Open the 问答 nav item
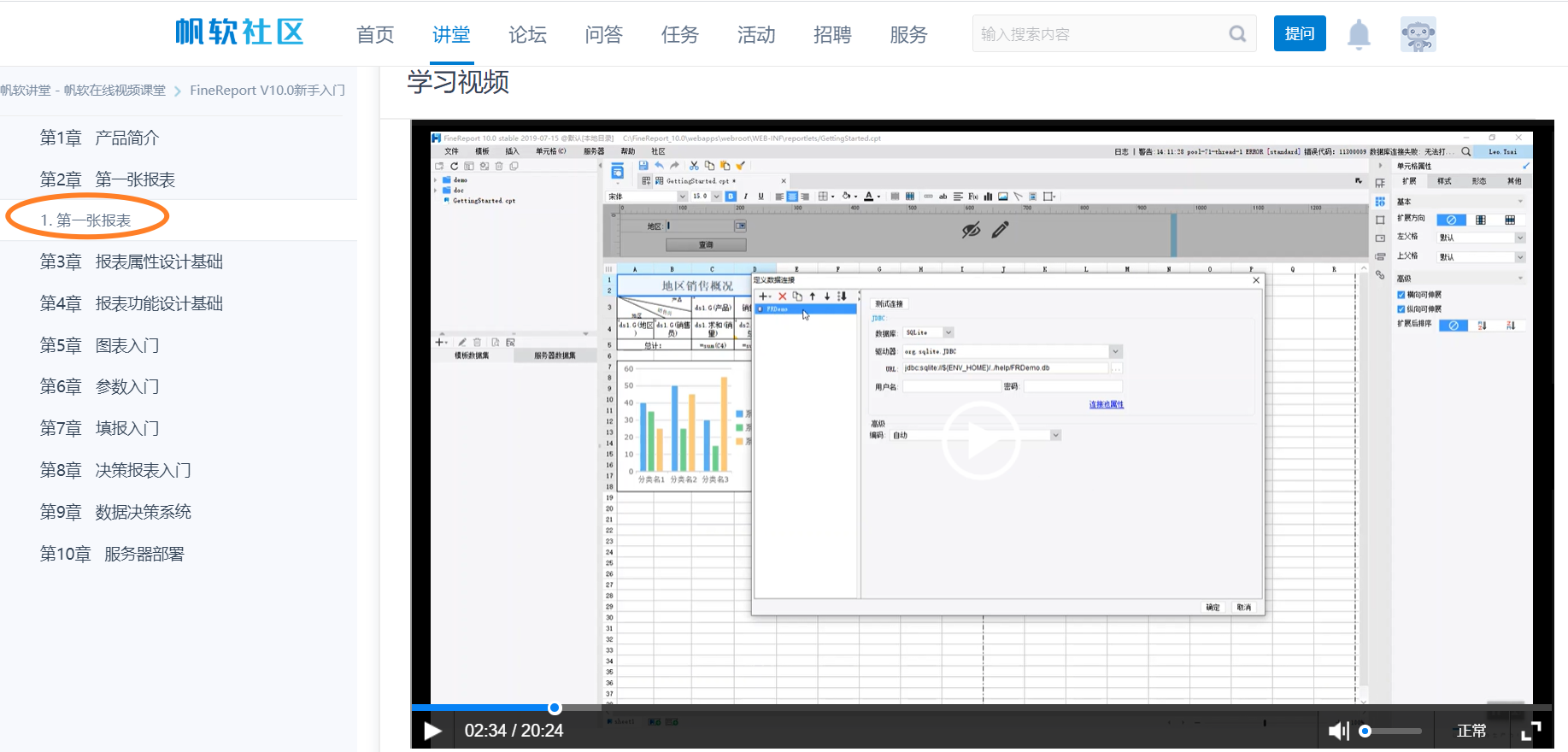1568x752 pixels. 603,35
